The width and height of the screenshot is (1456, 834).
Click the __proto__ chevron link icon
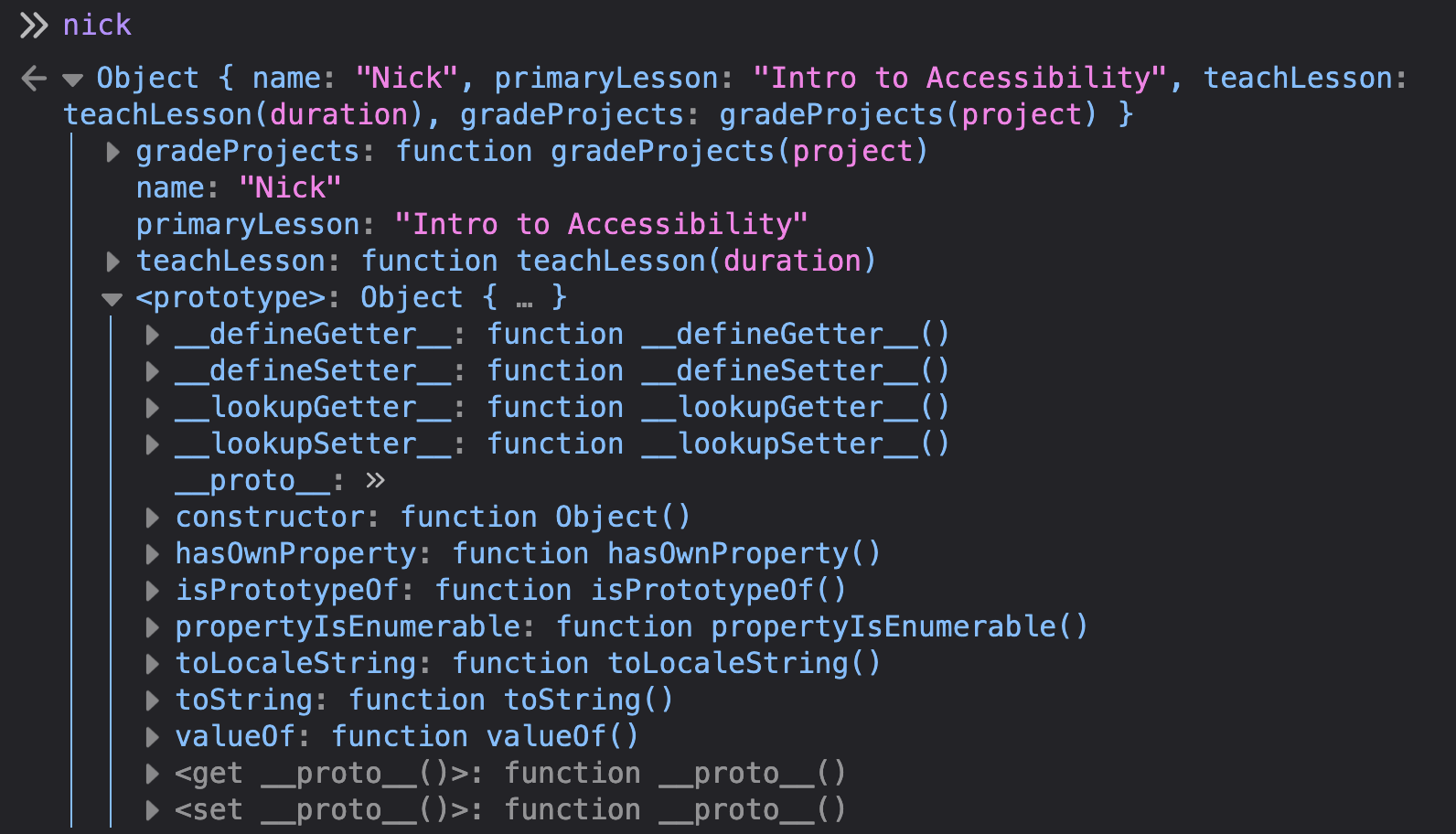(x=376, y=479)
